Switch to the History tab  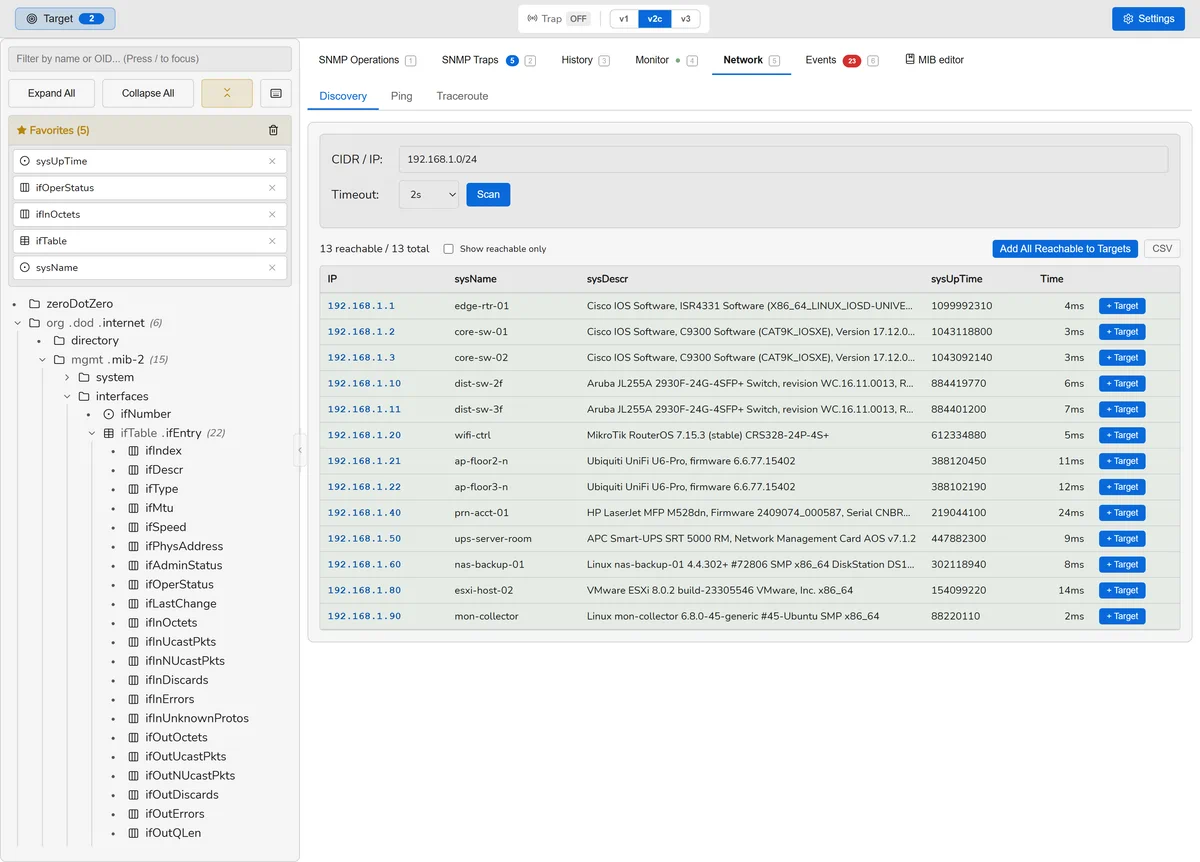[585, 60]
